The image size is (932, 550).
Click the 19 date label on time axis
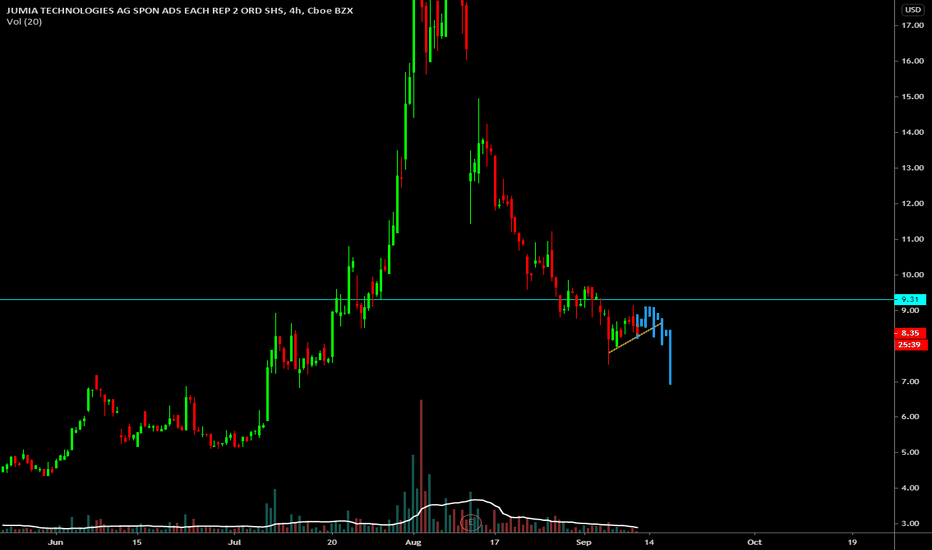852,542
